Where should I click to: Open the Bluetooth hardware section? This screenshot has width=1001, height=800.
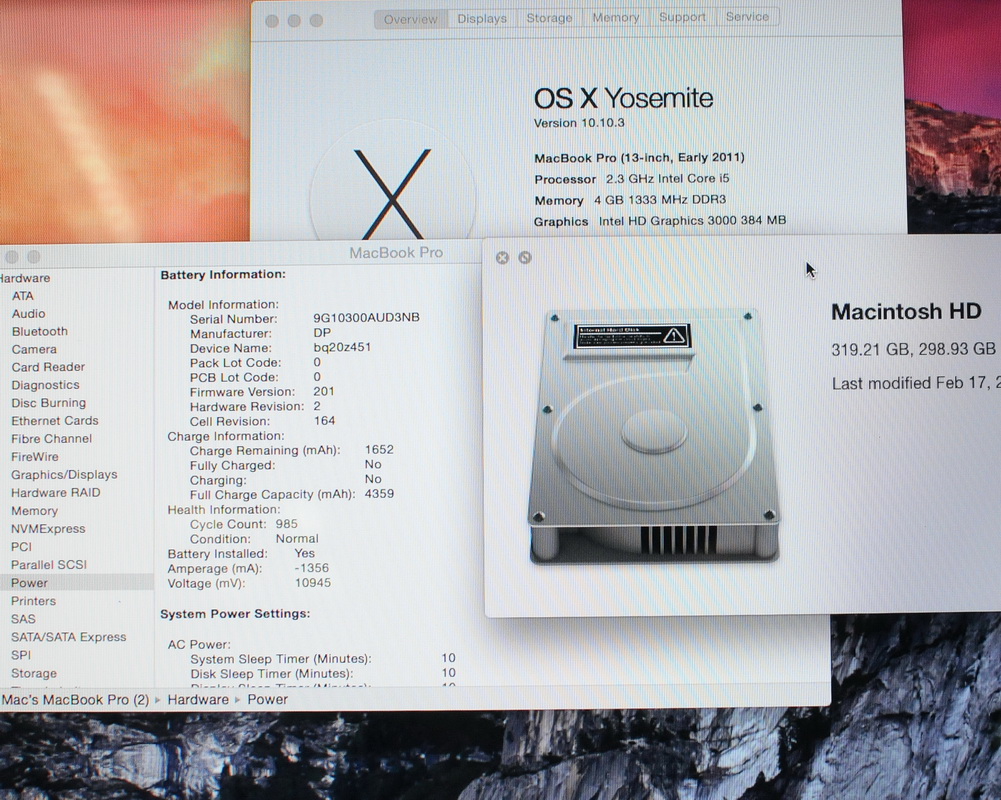[39, 331]
